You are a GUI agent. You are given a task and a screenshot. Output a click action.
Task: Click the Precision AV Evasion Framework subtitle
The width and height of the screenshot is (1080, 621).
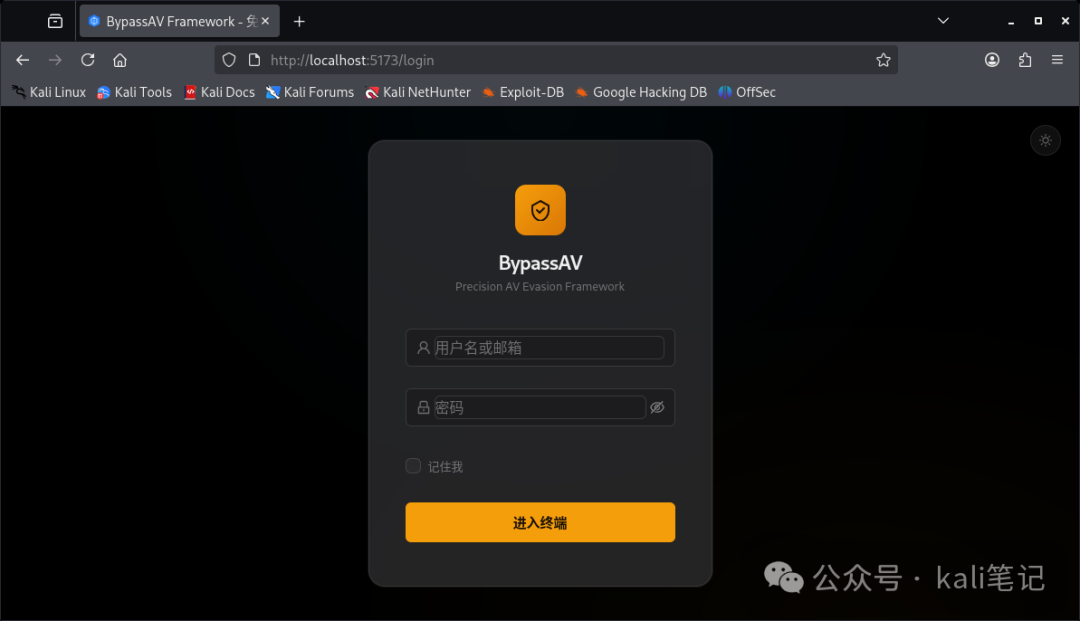(x=540, y=286)
